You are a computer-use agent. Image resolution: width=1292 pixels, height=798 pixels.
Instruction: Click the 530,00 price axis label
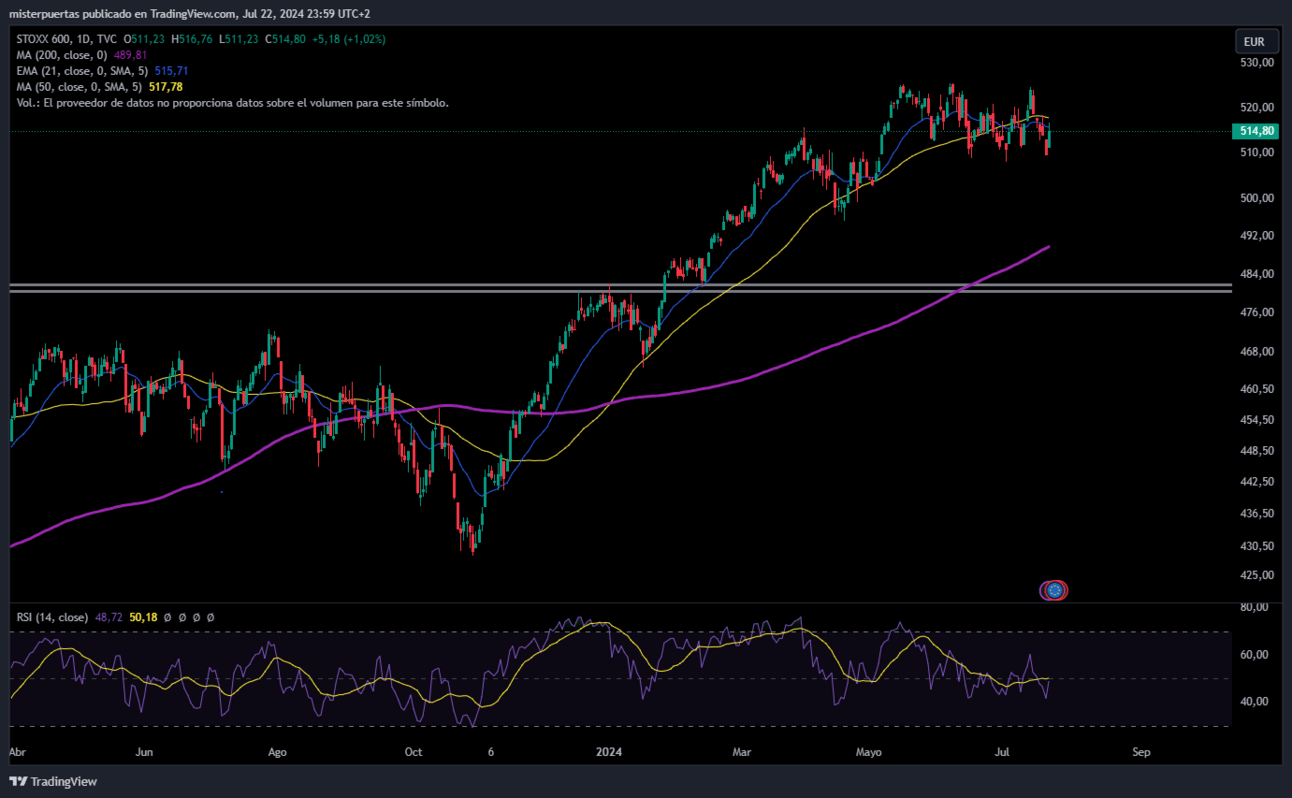1257,62
